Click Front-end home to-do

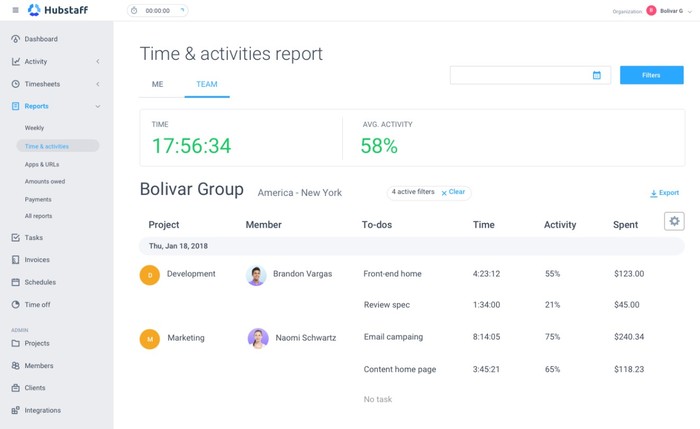click(x=392, y=274)
